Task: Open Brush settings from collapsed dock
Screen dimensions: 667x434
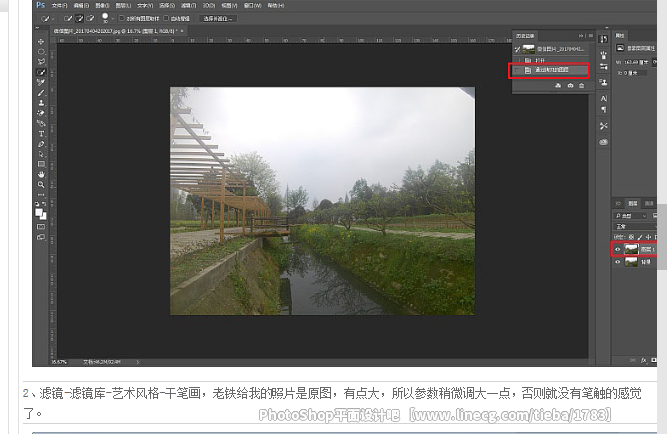Action: click(x=603, y=66)
